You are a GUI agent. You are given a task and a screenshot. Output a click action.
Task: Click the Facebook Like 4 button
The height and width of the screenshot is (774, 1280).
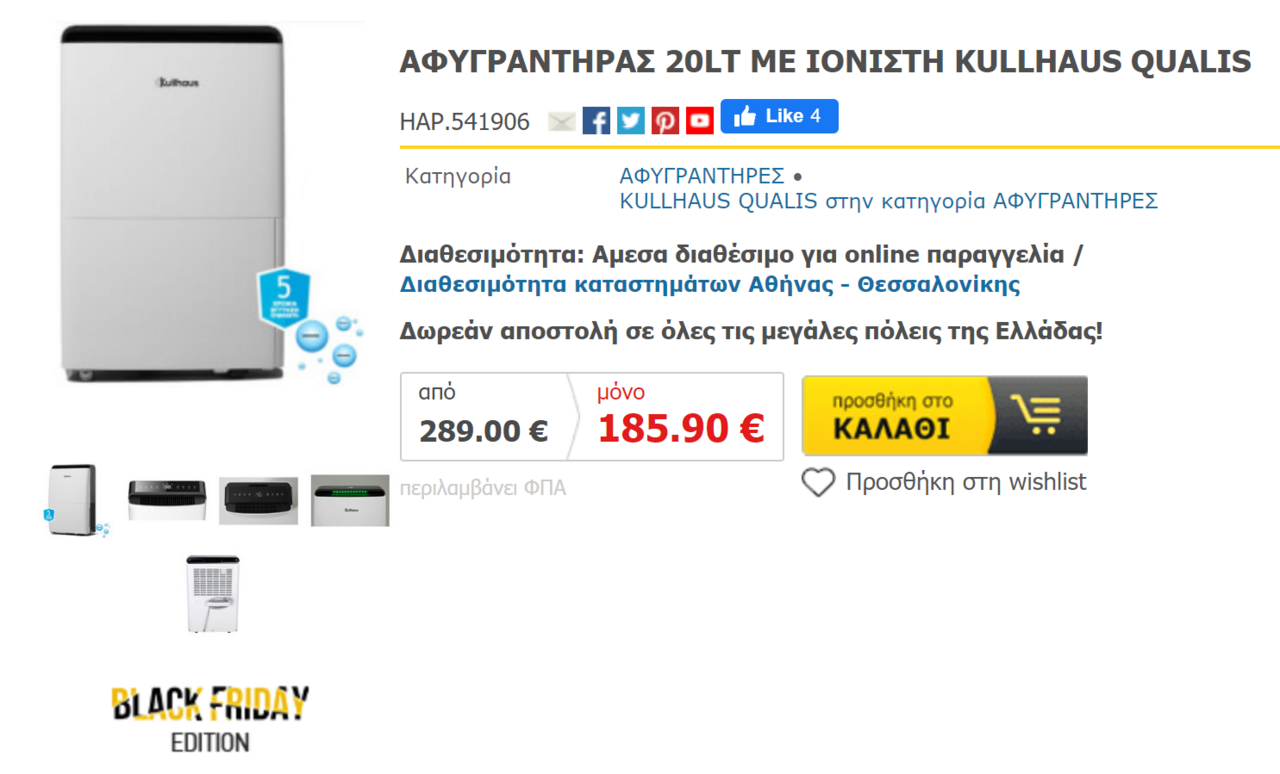click(779, 116)
